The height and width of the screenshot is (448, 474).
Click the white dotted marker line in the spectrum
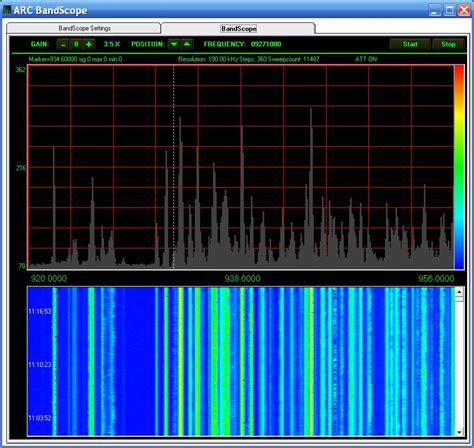(173, 167)
